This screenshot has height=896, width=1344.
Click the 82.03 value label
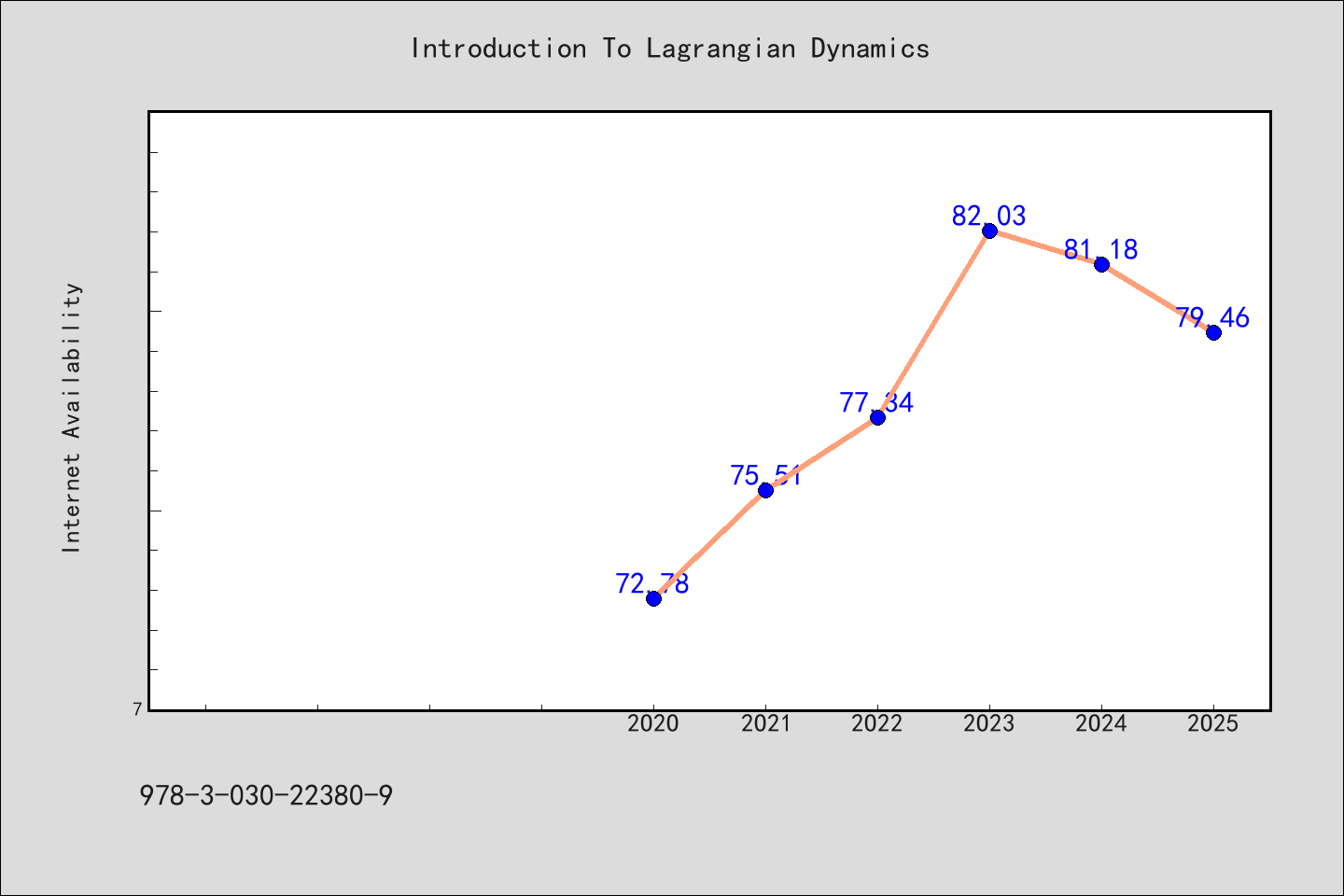coord(989,216)
